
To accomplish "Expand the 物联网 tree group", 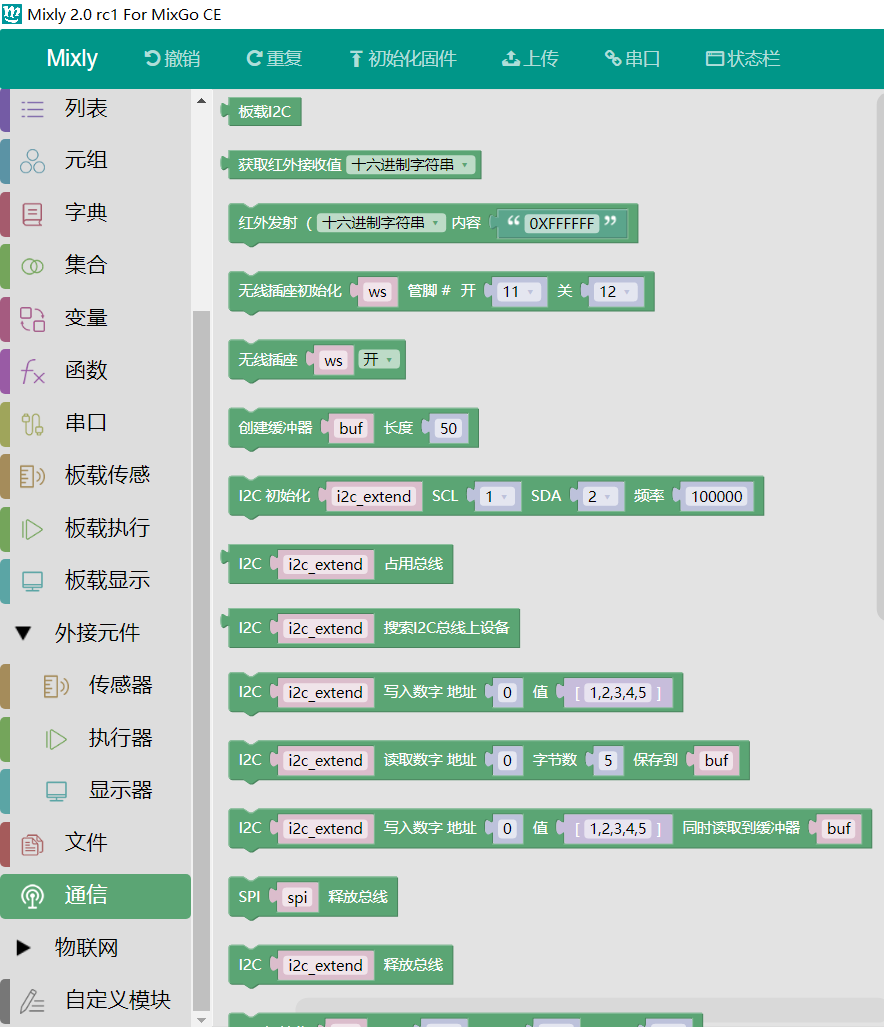I will [24, 948].
